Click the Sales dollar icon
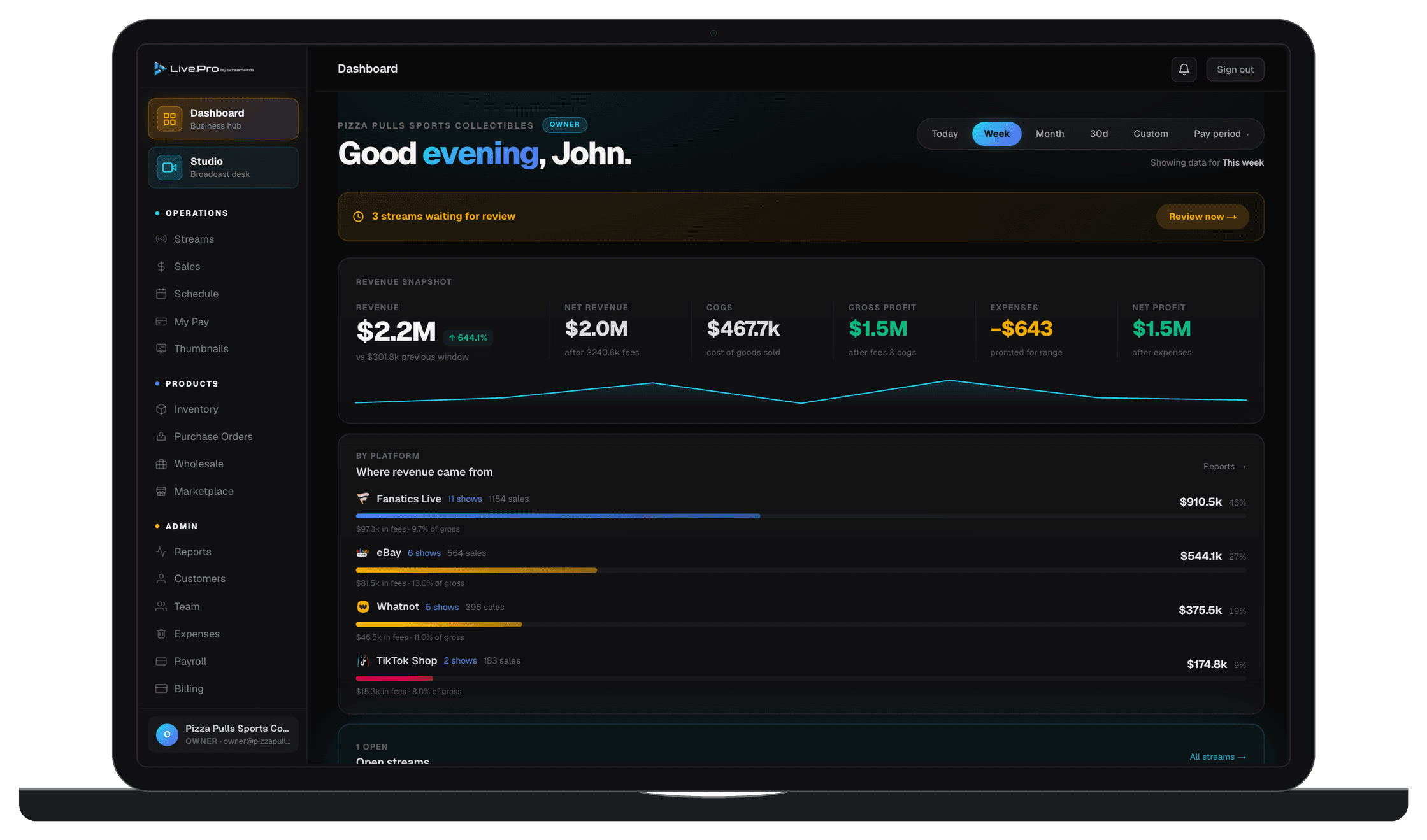The height and width of the screenshot is (840, 1427). tap(161, 266)
